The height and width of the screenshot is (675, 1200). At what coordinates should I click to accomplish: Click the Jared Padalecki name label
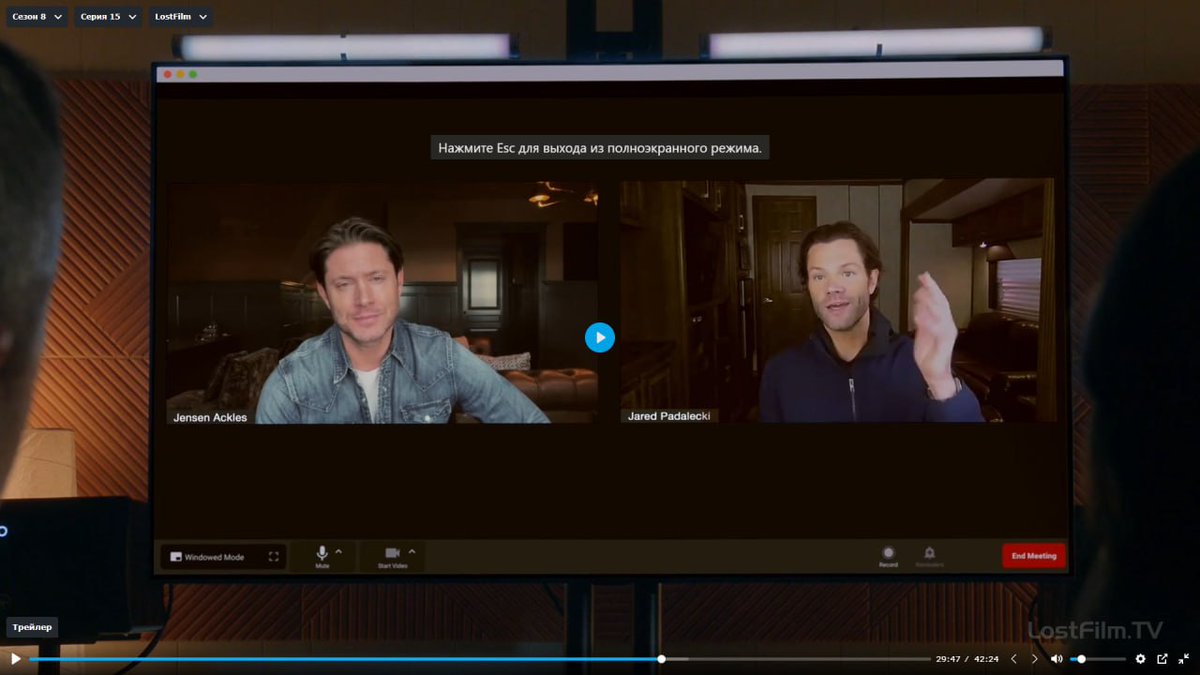pos(668,416)
